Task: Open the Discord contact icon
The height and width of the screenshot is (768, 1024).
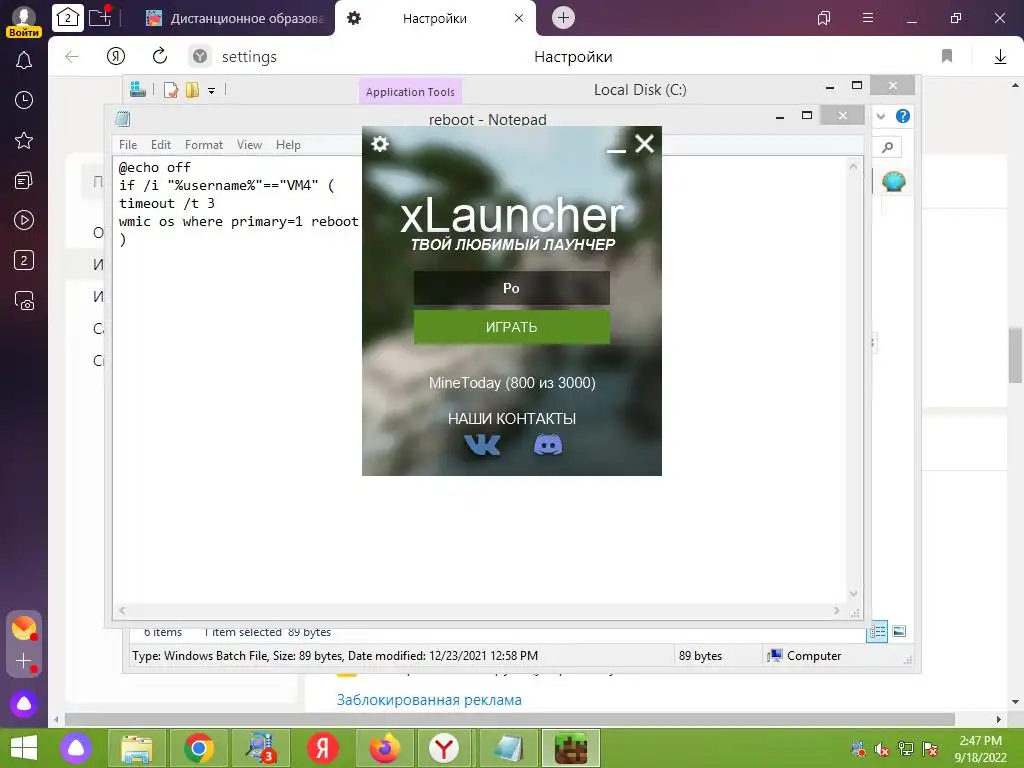Action: click(548, 445)
